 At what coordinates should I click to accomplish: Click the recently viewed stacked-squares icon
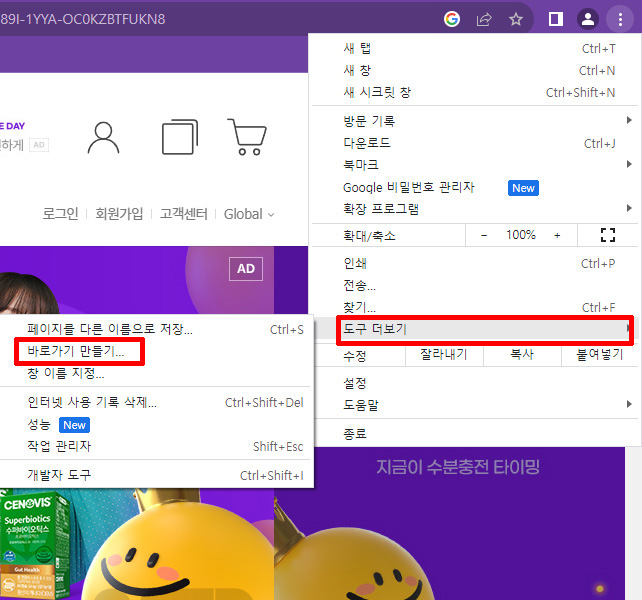180,137
